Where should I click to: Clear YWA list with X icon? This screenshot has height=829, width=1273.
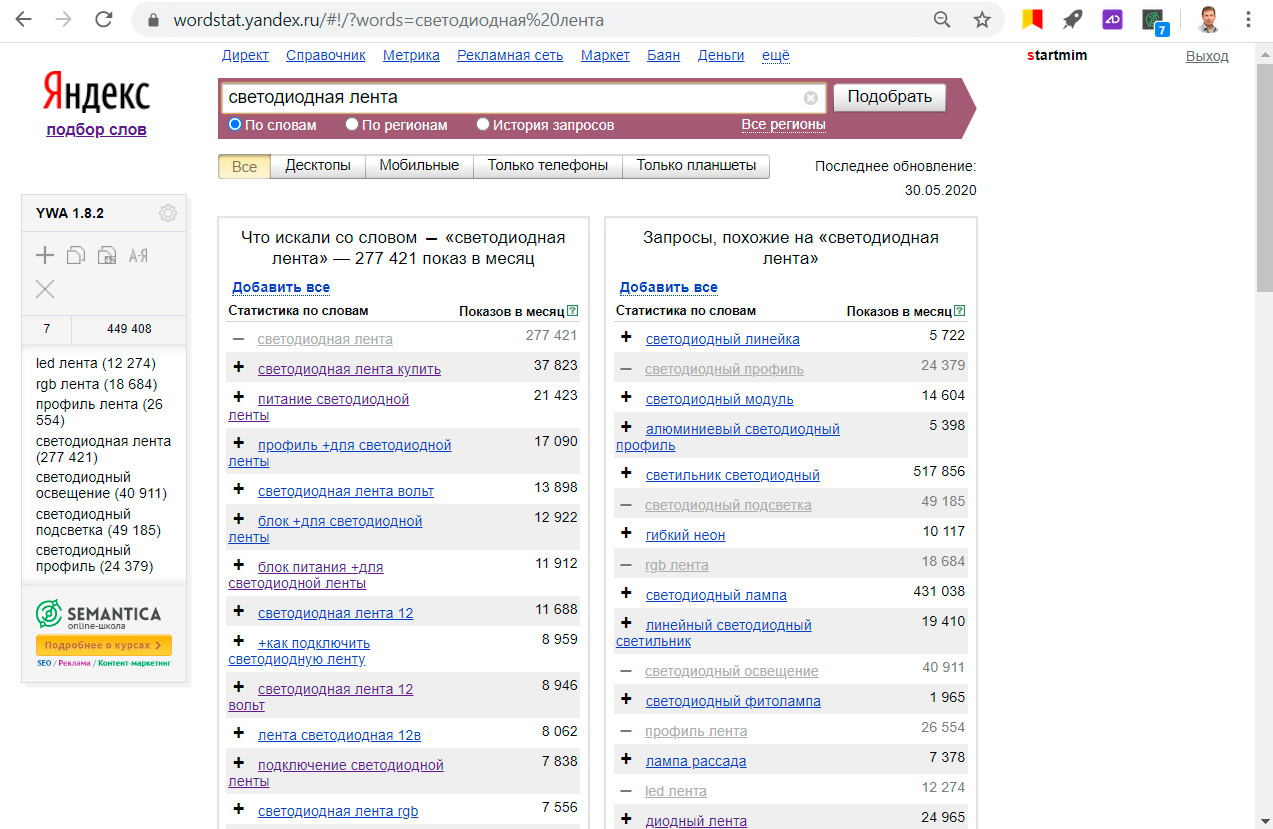(45, 289)
